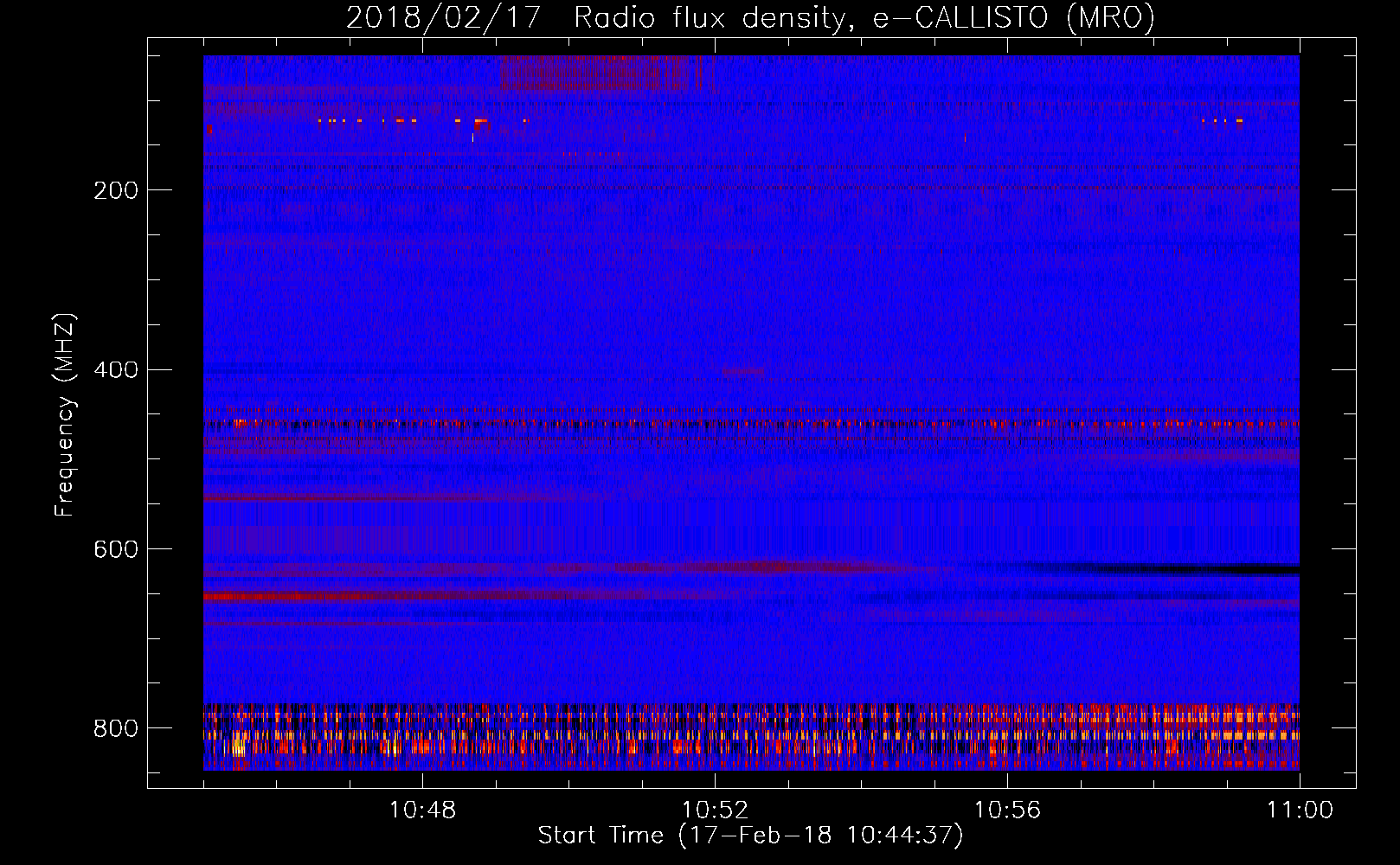
Task: Click the 'Start Time (17-Feb-18 10:44:37)' label
Action: pyautogui.click(x=750, y=836)
